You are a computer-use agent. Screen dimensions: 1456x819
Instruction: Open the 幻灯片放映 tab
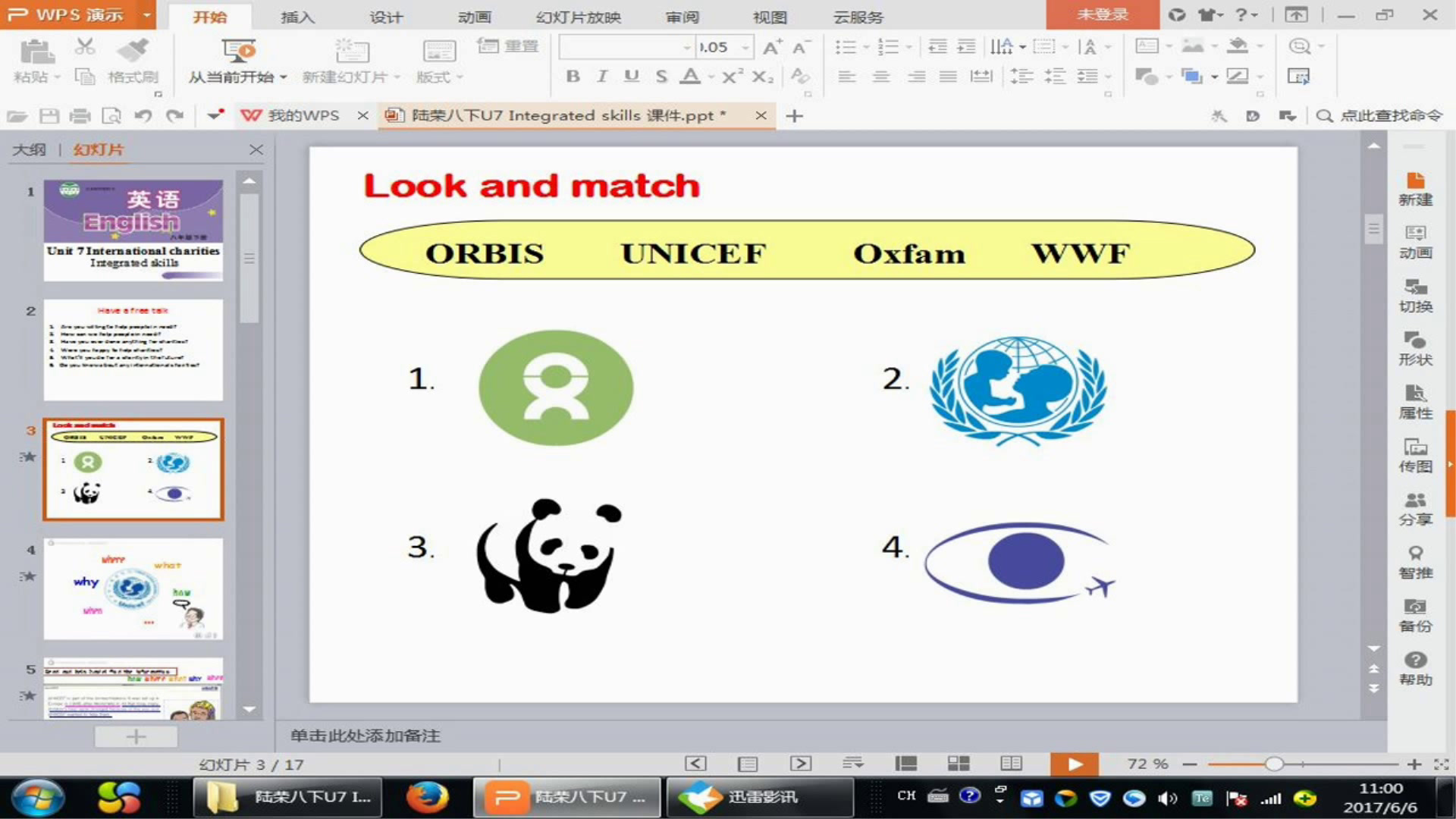(x=579, y=17)
